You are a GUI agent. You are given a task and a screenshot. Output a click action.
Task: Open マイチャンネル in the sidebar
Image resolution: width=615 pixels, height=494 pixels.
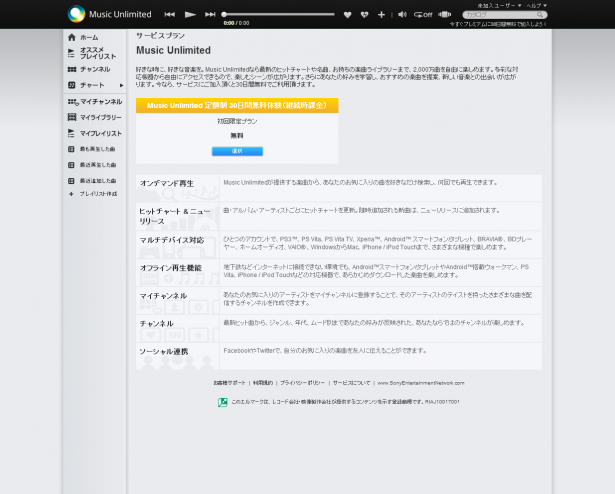pyautogui.click(x=94, y=102)
